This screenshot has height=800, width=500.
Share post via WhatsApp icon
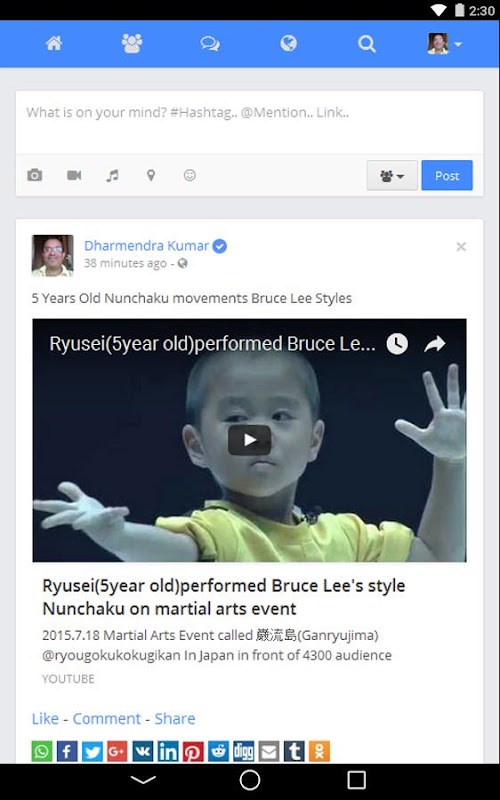(x=42, y=752)
